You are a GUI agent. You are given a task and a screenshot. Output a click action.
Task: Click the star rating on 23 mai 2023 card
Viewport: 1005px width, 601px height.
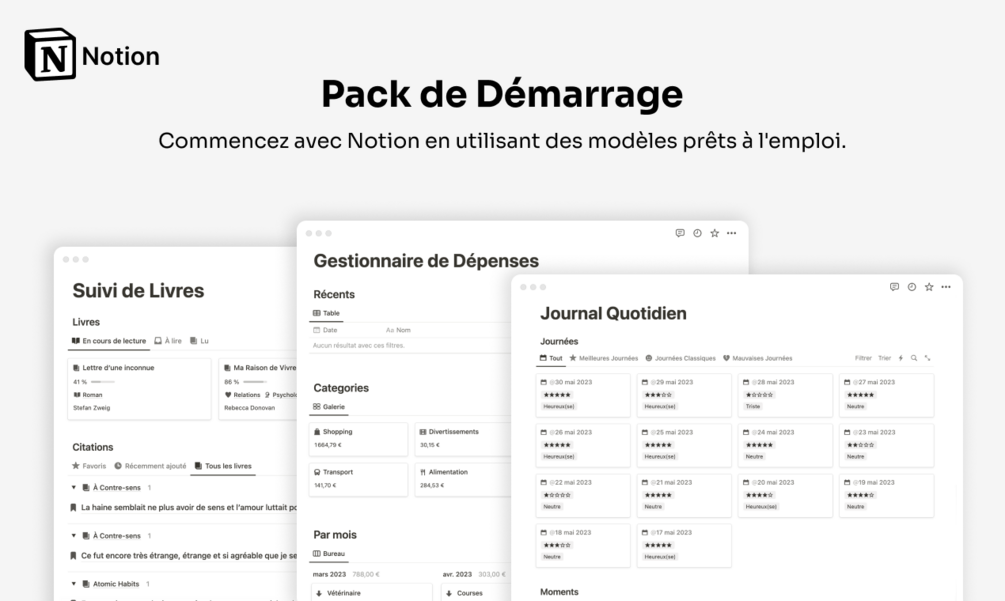click(860, 445)
